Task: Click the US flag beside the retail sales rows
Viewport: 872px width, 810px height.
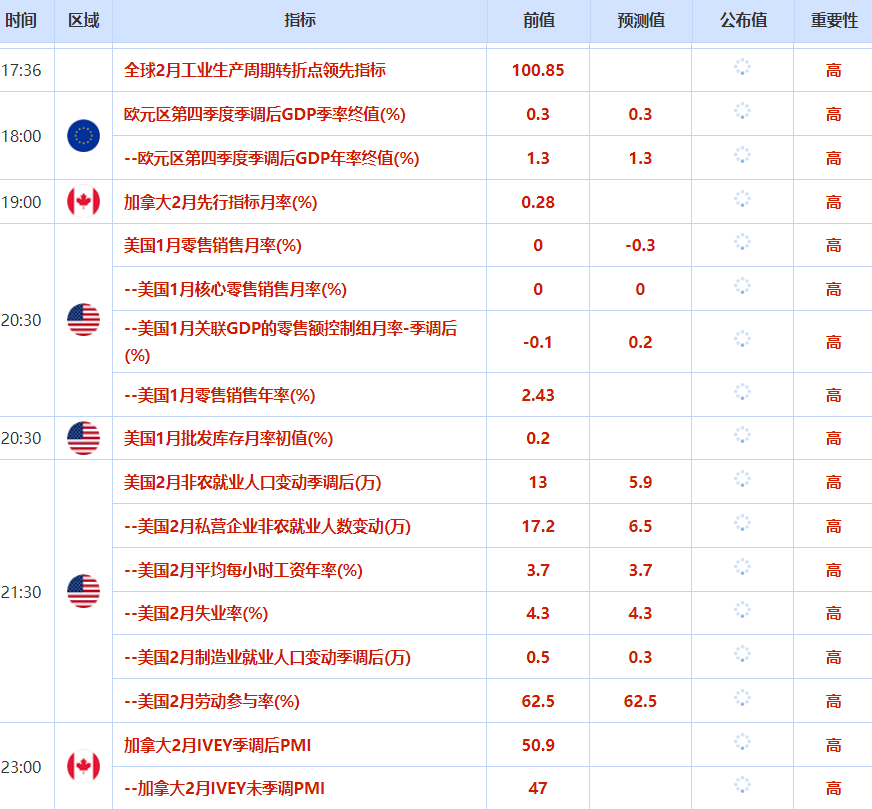Action: coord(83,320)
